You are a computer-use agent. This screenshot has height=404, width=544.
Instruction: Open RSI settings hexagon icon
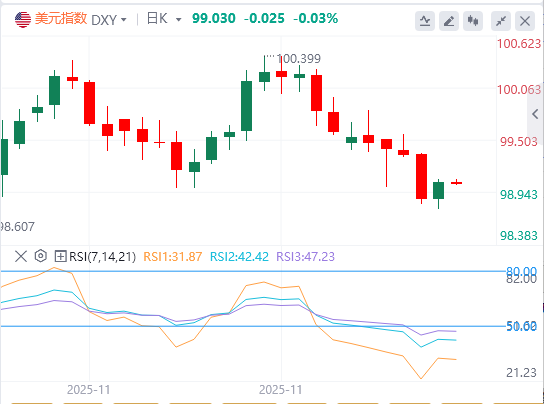coord(41,256)
